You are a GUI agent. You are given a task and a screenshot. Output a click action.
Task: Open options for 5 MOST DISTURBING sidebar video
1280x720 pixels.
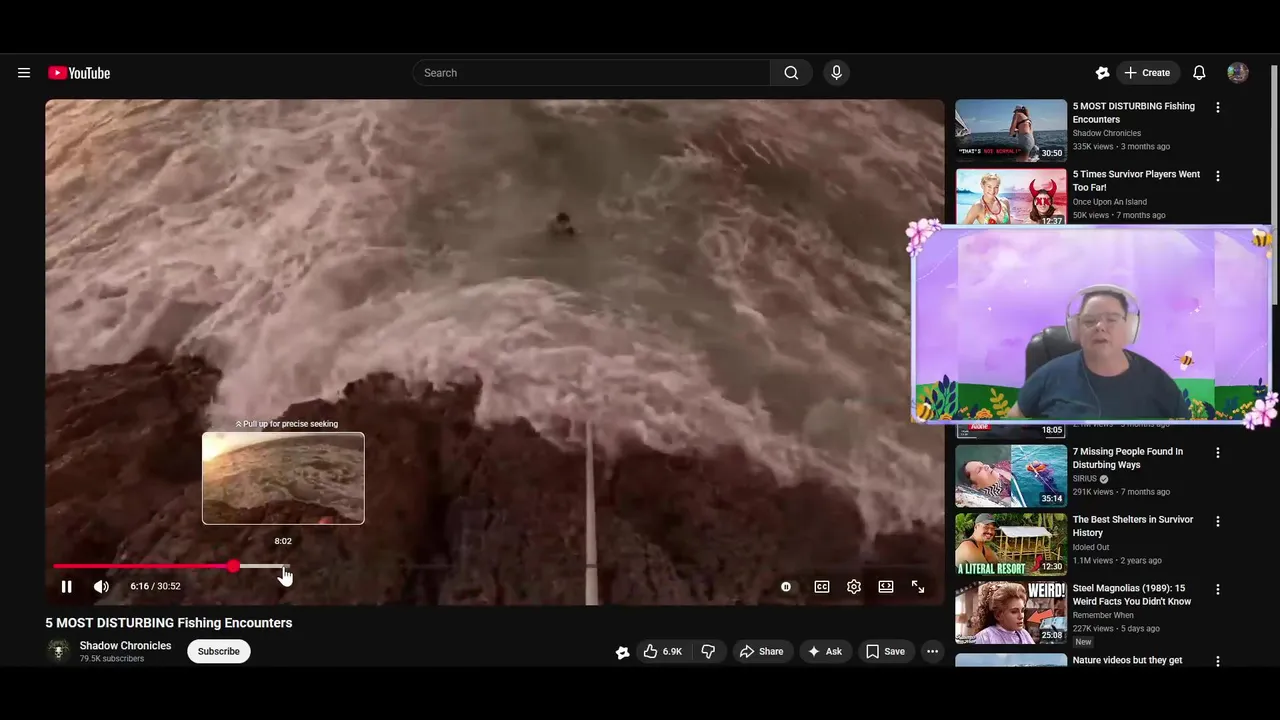click(1217, 107)
